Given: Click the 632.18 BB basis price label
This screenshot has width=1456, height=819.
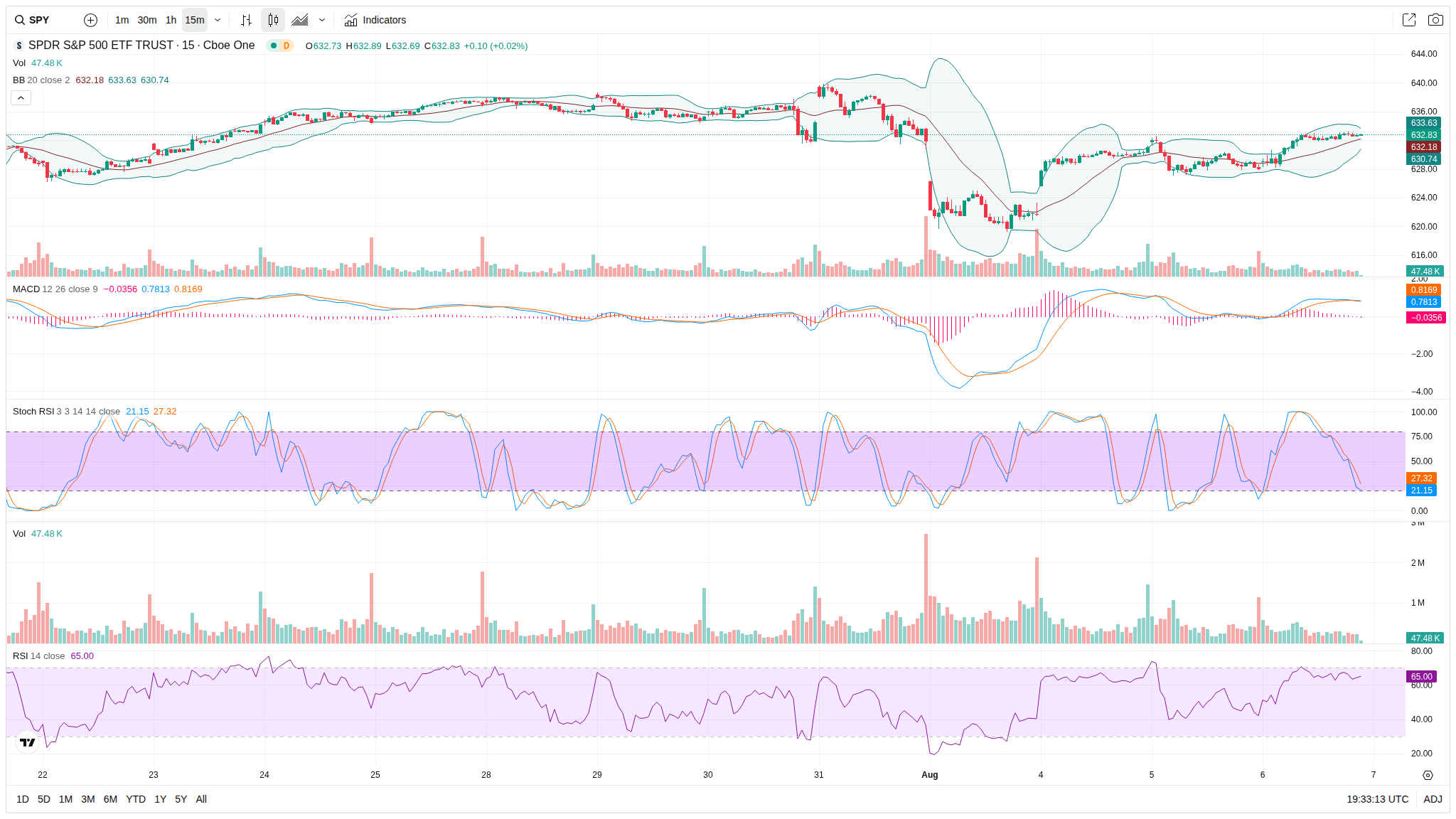Looking at the screenshot, I should (1423, 147).
